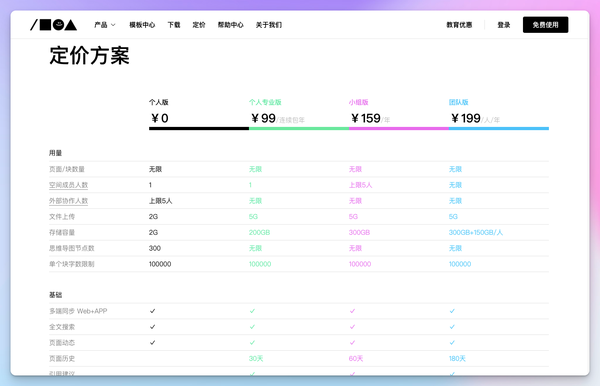Viewport: 600px width, 386px height.
Task: Select the 个人版 plan heading
Action: pyautogui.click(x=158, y=102)
